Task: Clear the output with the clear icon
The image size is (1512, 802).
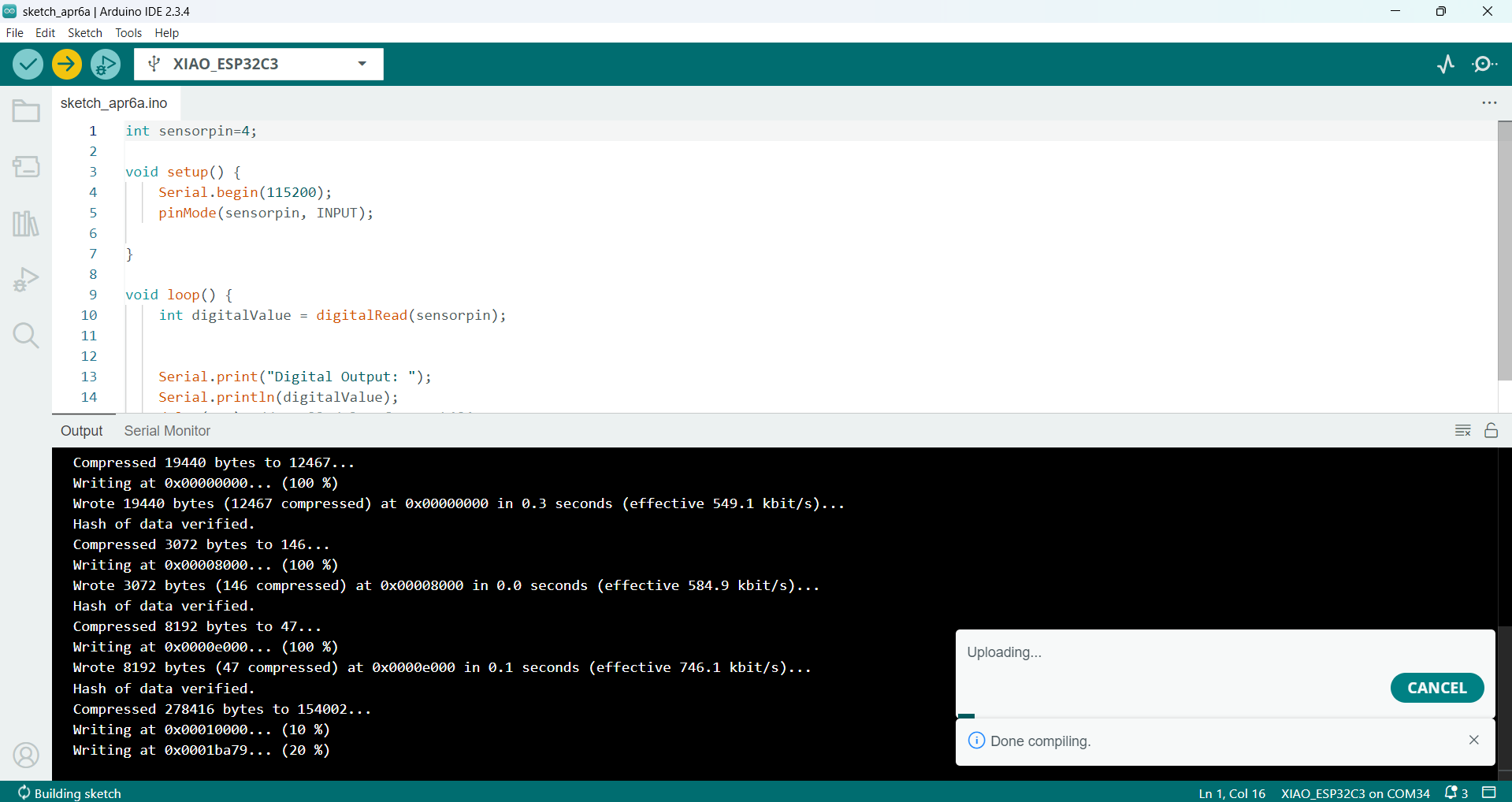Action: click(1463, 431)
